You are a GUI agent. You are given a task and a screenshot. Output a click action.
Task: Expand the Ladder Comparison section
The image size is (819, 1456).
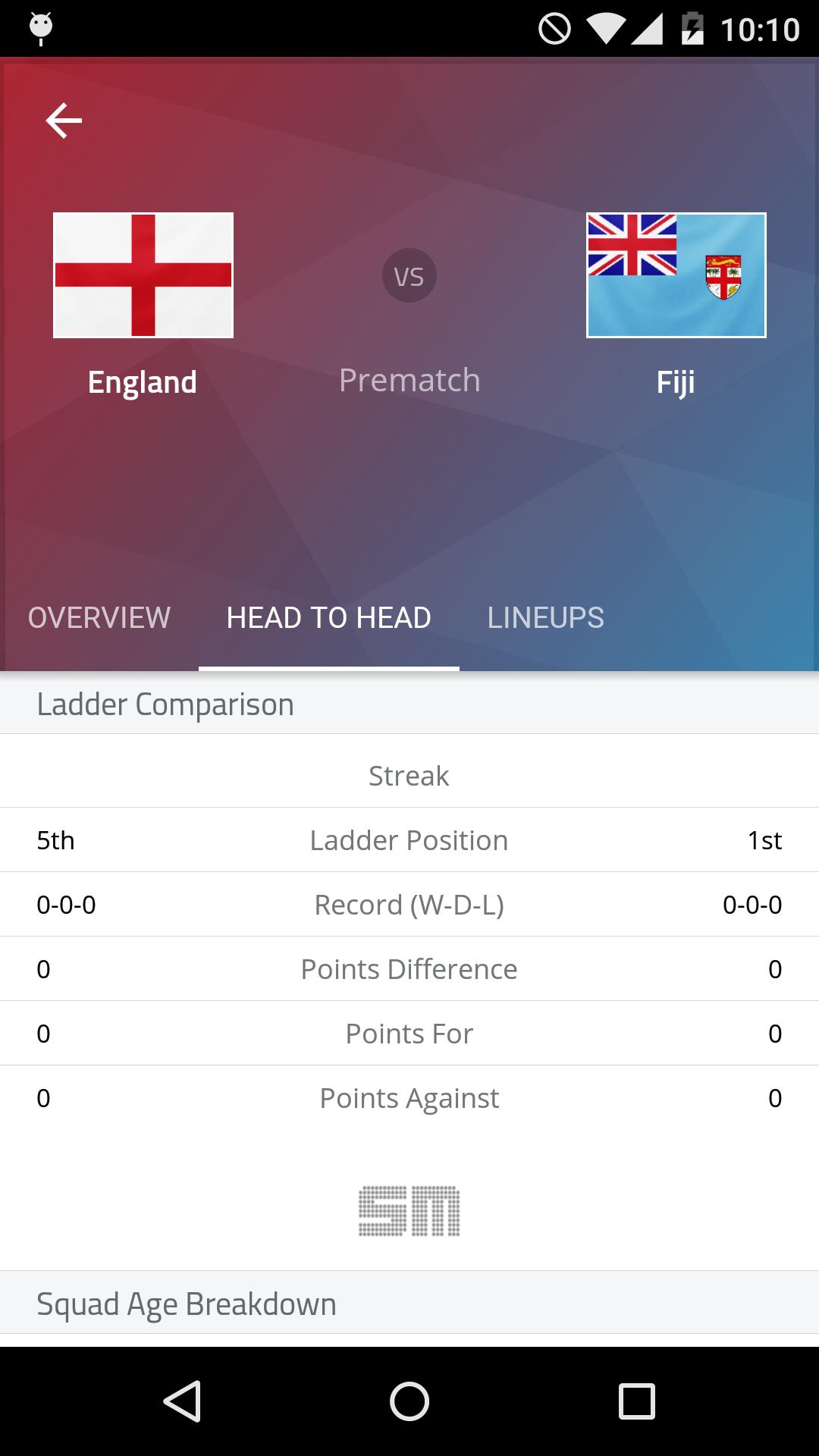[165, 704]
